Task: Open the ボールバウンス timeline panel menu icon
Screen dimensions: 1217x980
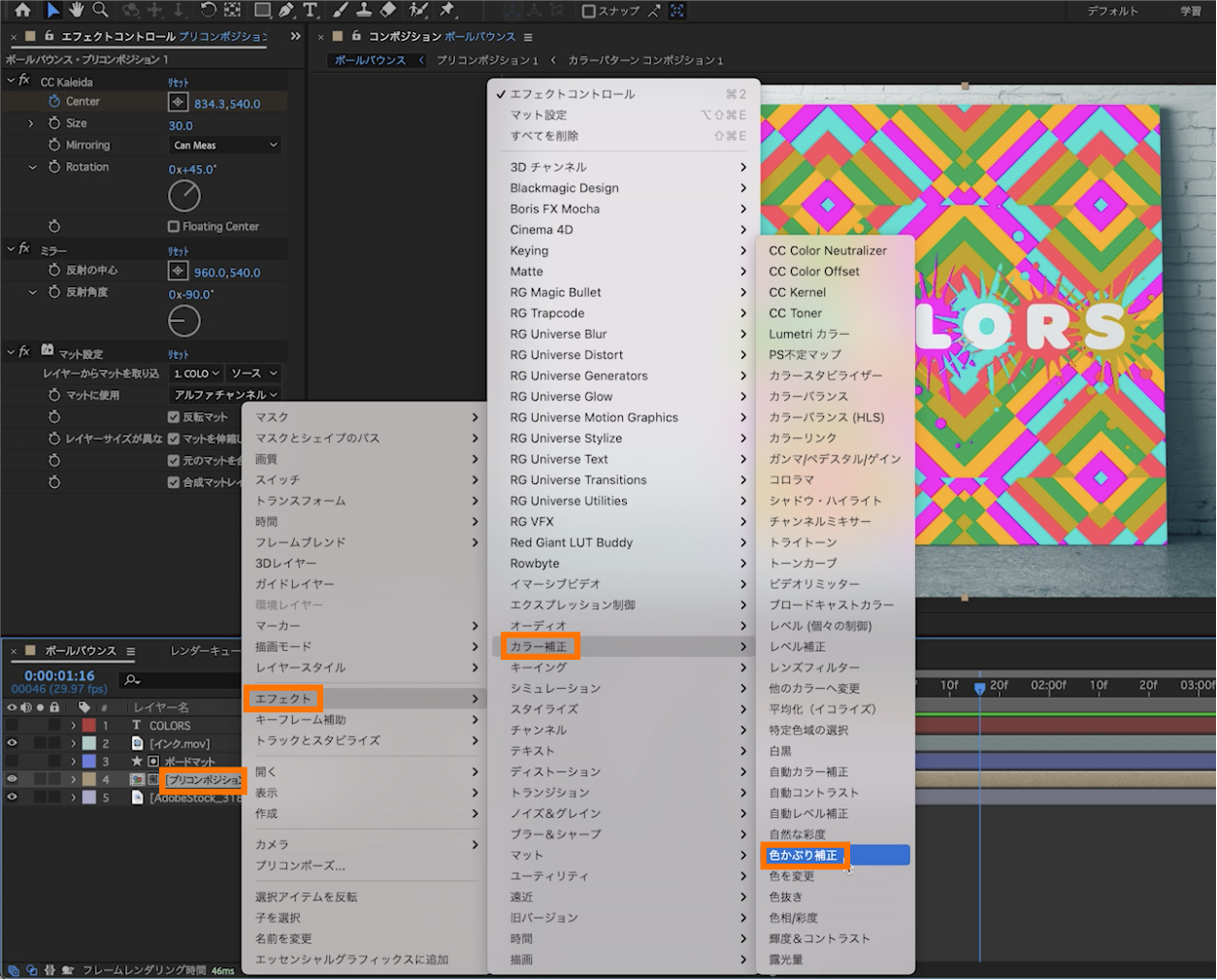Action: (130, 651)
